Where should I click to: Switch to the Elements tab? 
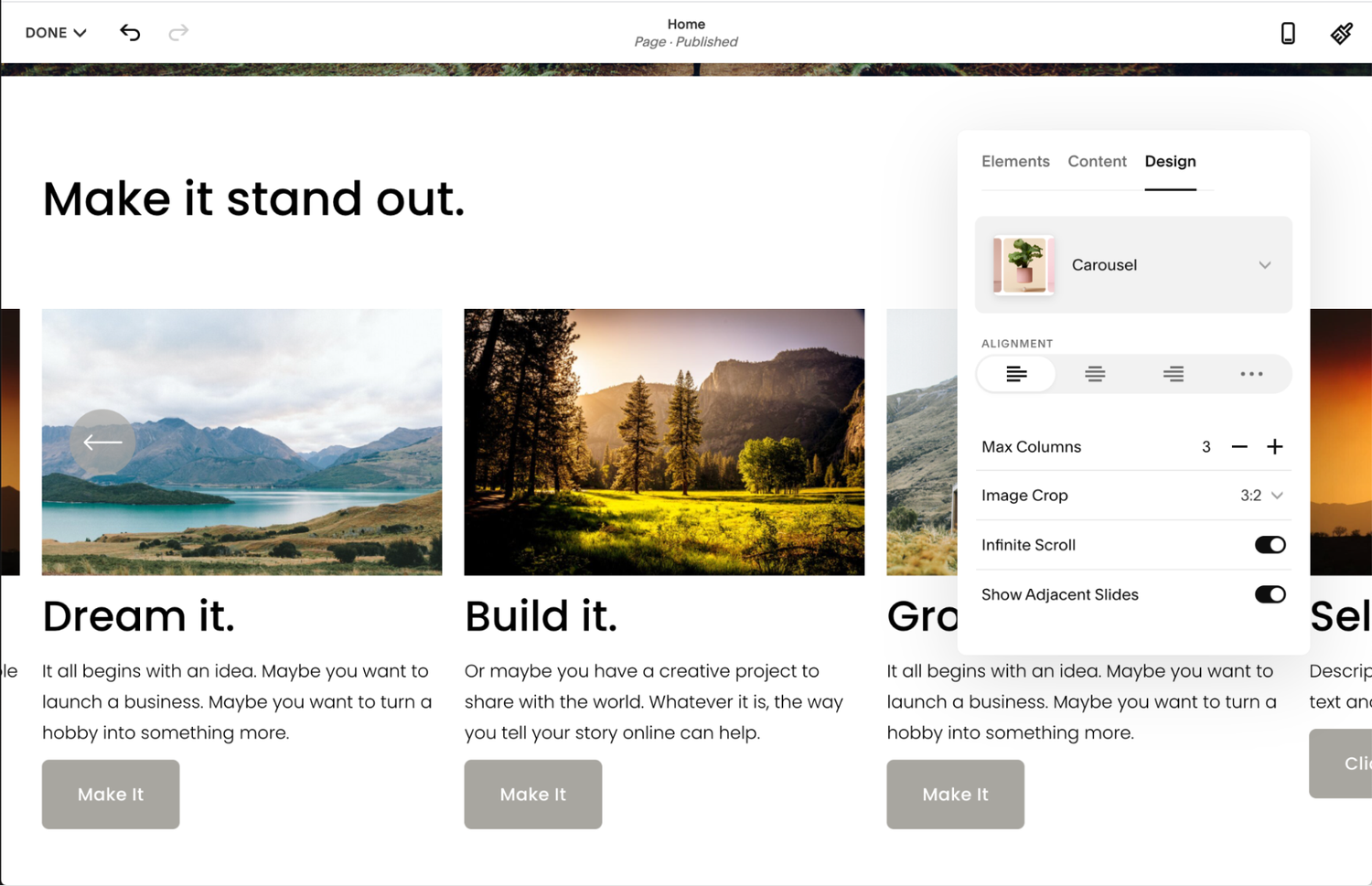(x=1015, y=161)
